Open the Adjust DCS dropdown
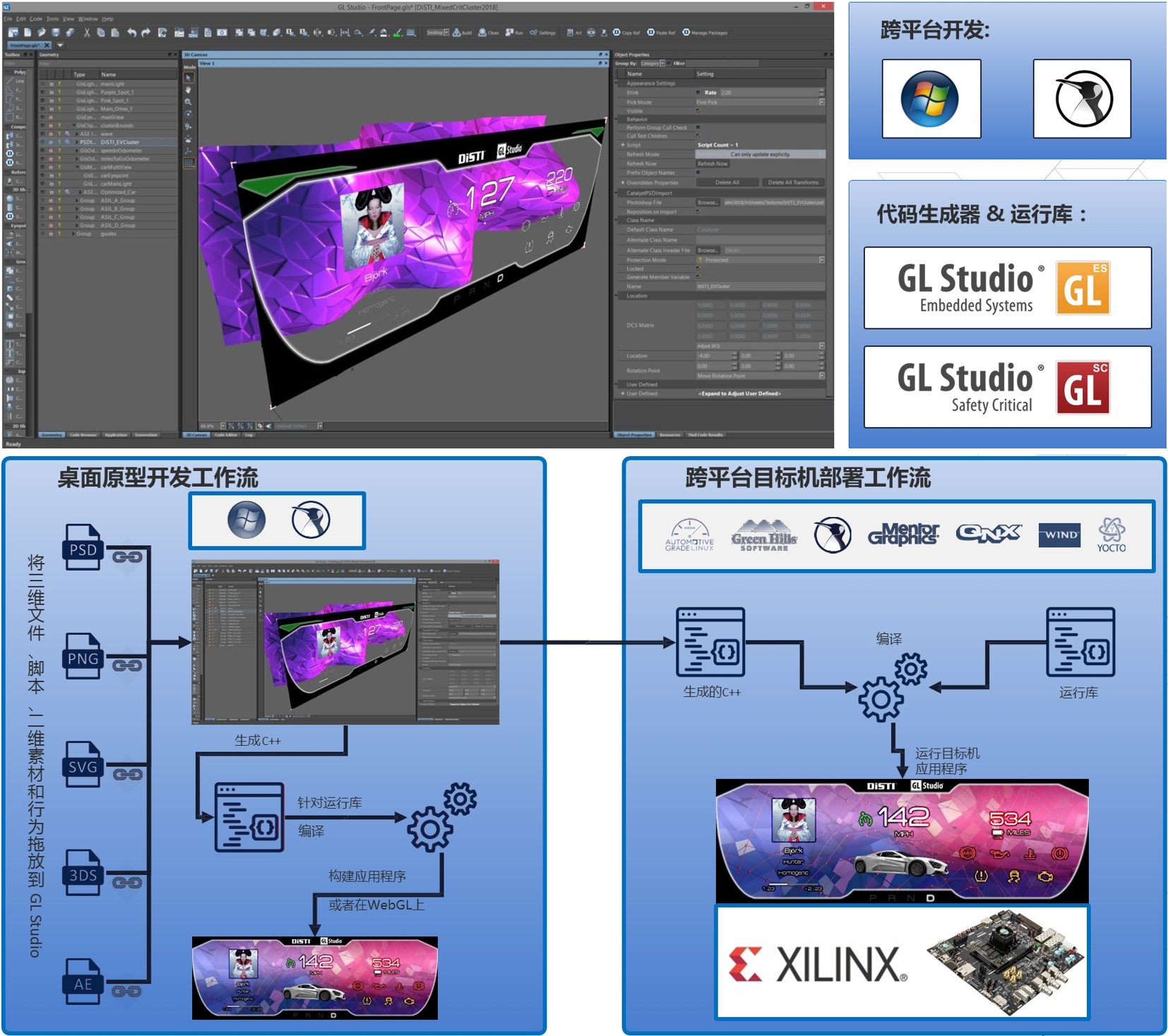The height and width of the screenshot is (1036, 1168). [760, 346]
